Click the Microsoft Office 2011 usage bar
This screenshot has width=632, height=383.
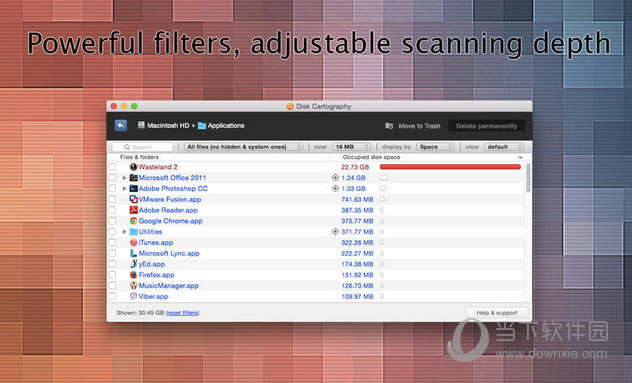point(384,178)
